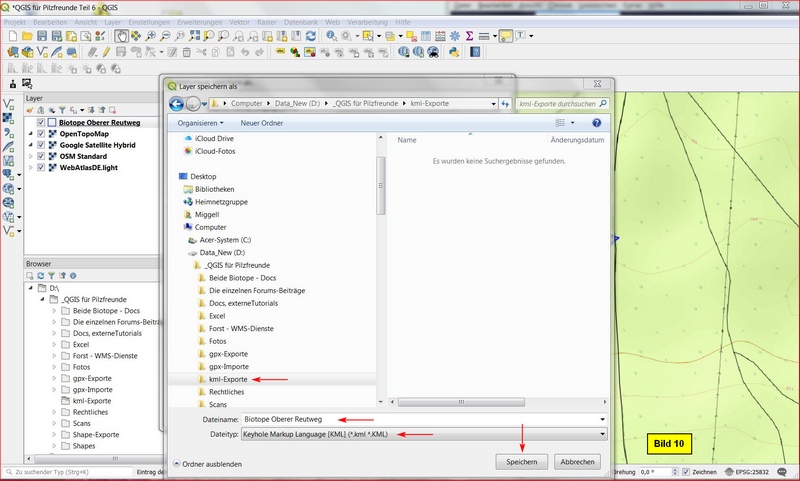This screenshot has width=800, height=481.
Task: Open the dialog's help question-mark icon
Action: pos(596,123)
